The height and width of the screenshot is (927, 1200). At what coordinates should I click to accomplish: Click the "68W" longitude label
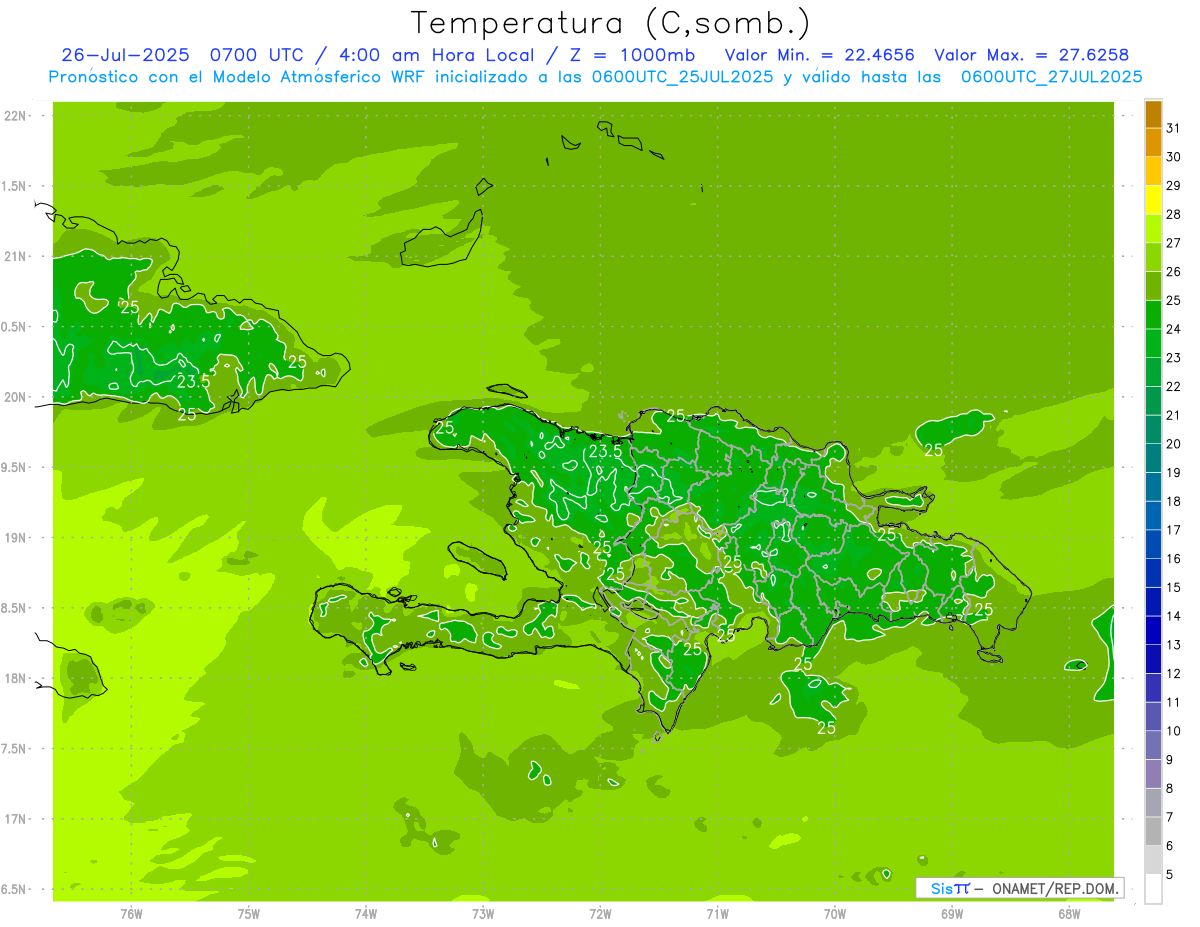1069,914
